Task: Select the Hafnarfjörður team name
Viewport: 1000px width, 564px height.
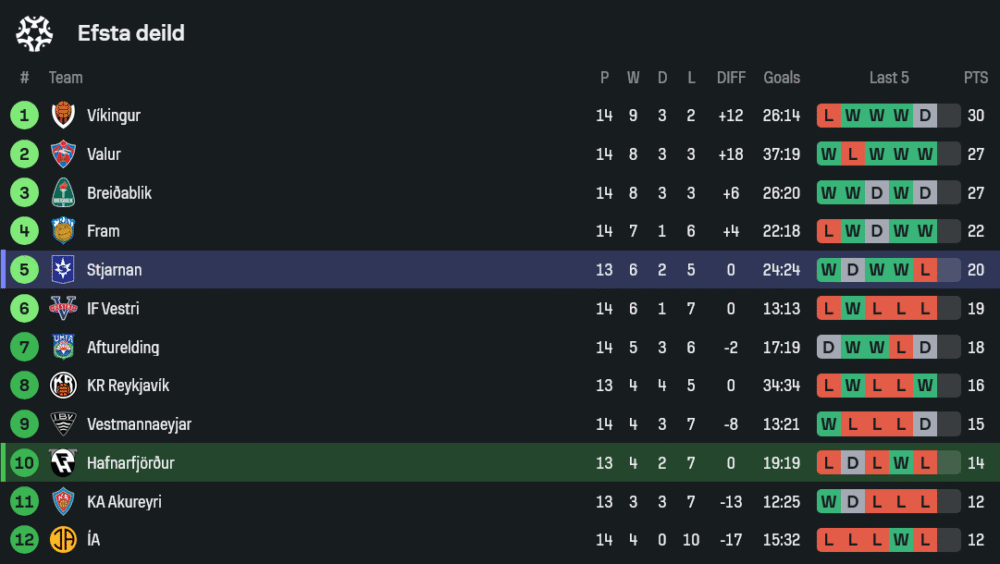Action: [x=131, y=463]
